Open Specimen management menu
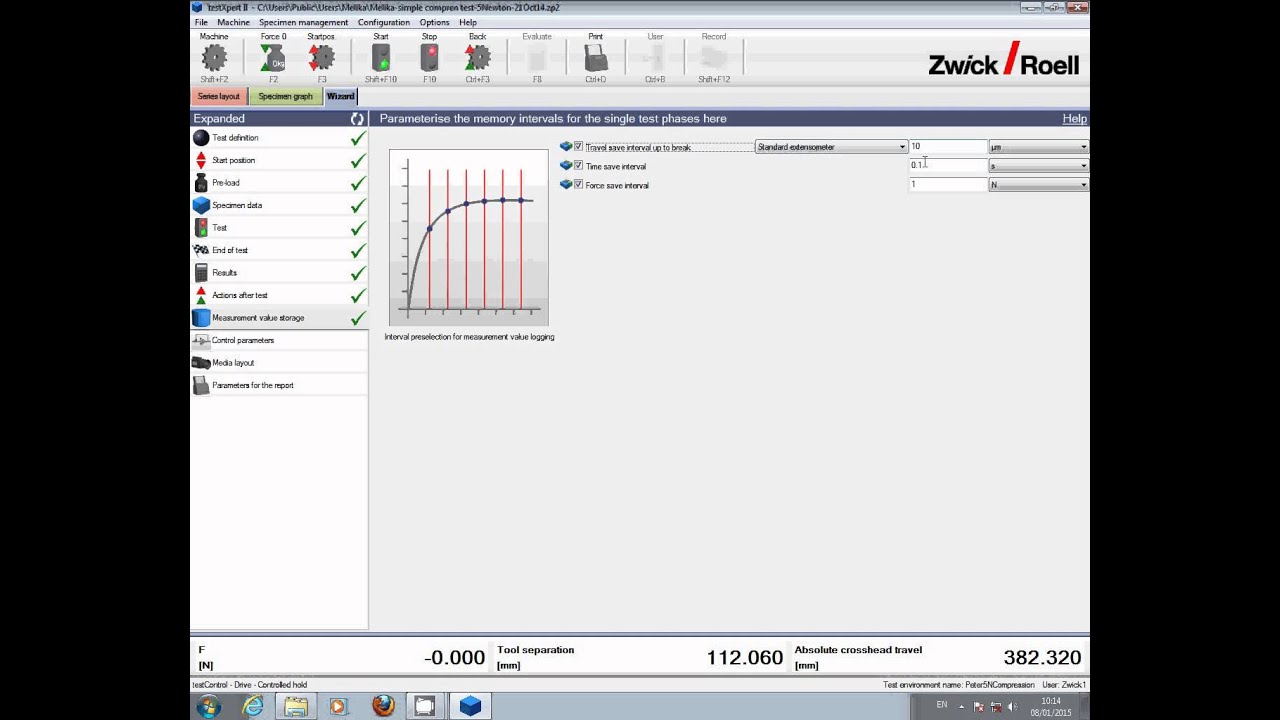 [303, 22]
